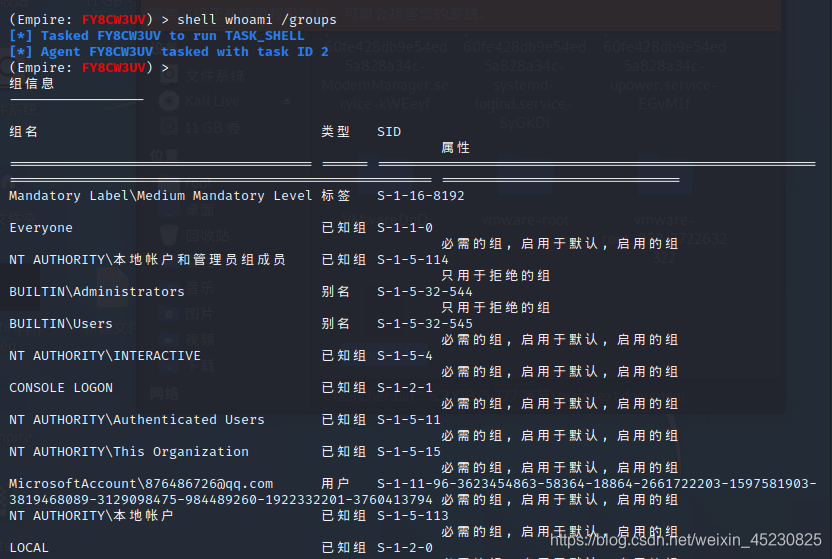Select the 'tasked with task ID 2' line
The height and width of the screenshot is (559, 832).
point(169,52)
